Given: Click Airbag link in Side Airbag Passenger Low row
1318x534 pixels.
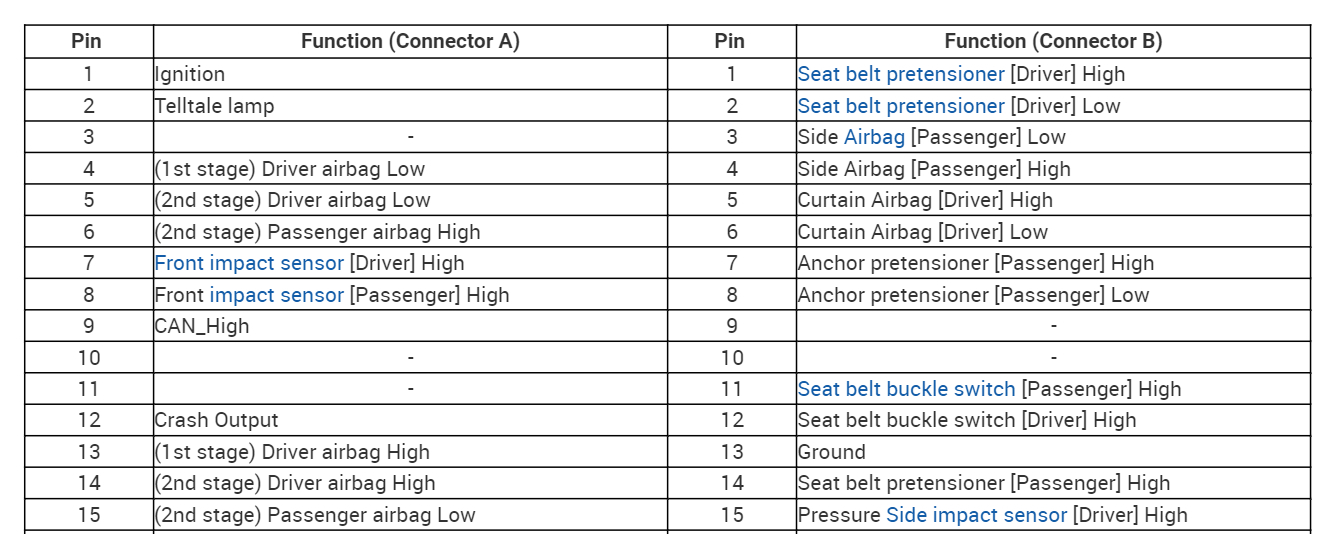Looking at the screenshot, I should pos(874,137).
